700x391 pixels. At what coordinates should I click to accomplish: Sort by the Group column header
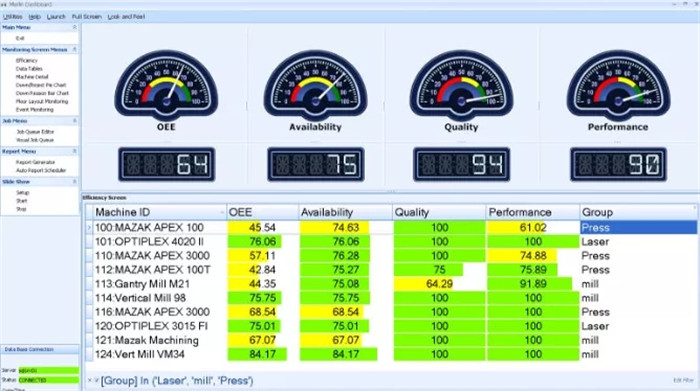pos(638,212)
